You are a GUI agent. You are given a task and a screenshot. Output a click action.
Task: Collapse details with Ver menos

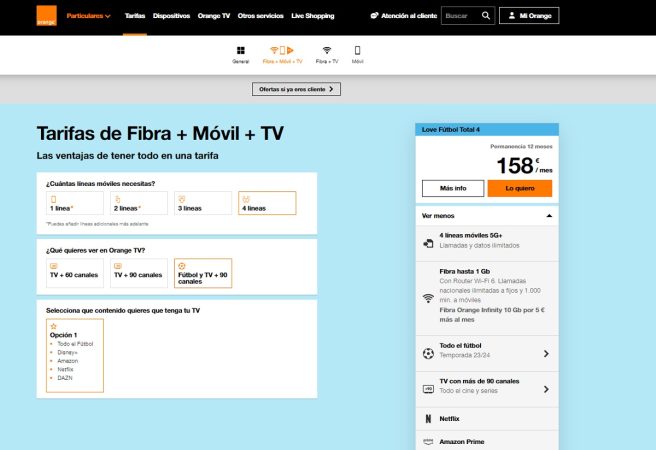[485, 215]
